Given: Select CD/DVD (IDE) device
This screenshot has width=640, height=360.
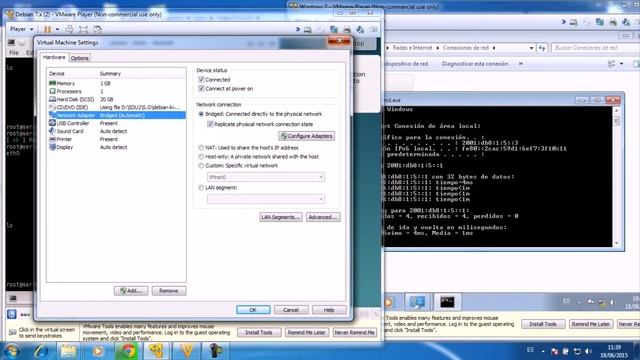Looking at the screenshot, I should pyautogui.click(x=116, y=107).
